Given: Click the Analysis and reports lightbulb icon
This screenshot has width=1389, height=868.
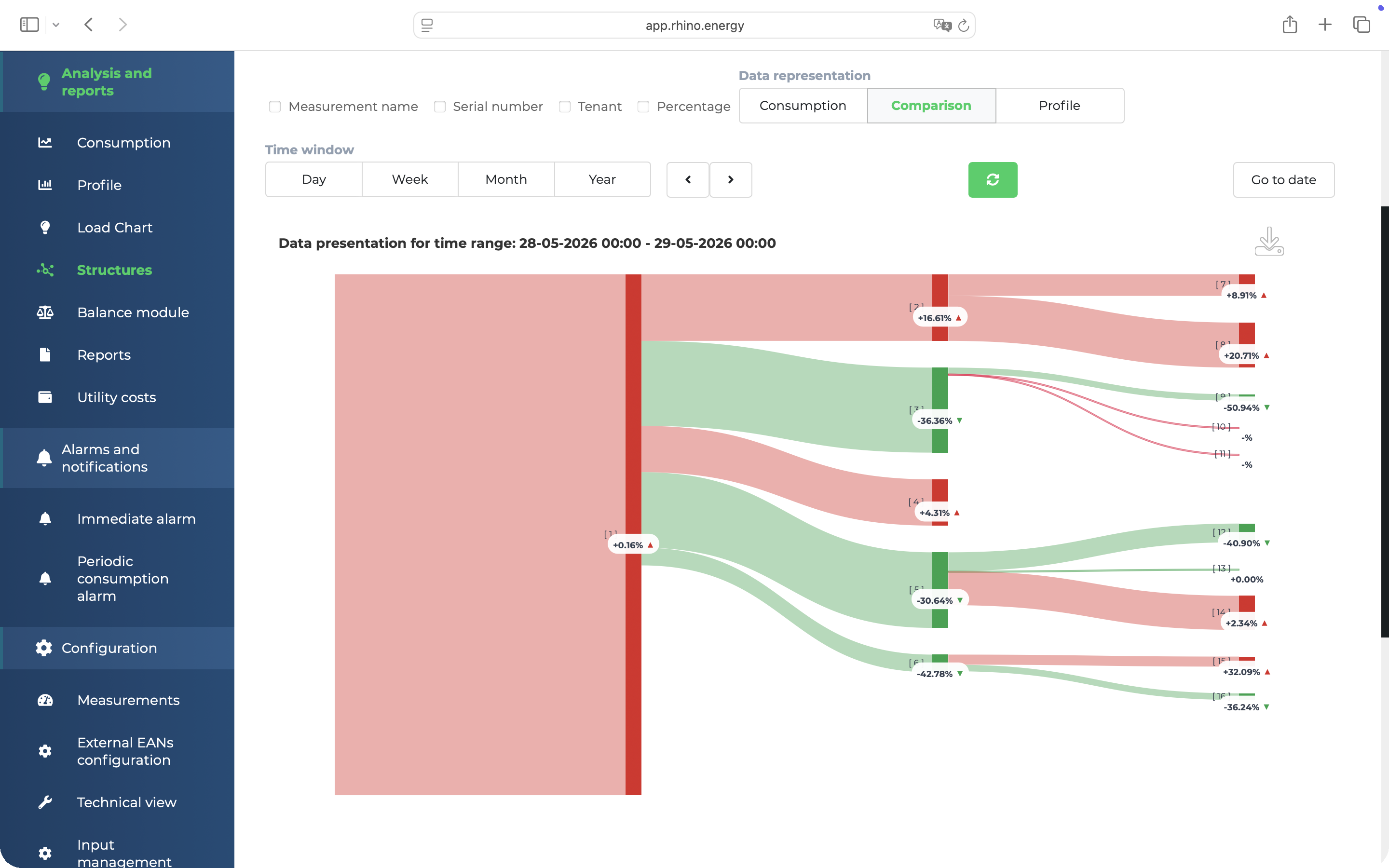Looking at the screenshot, I should (x=43, y=82).
